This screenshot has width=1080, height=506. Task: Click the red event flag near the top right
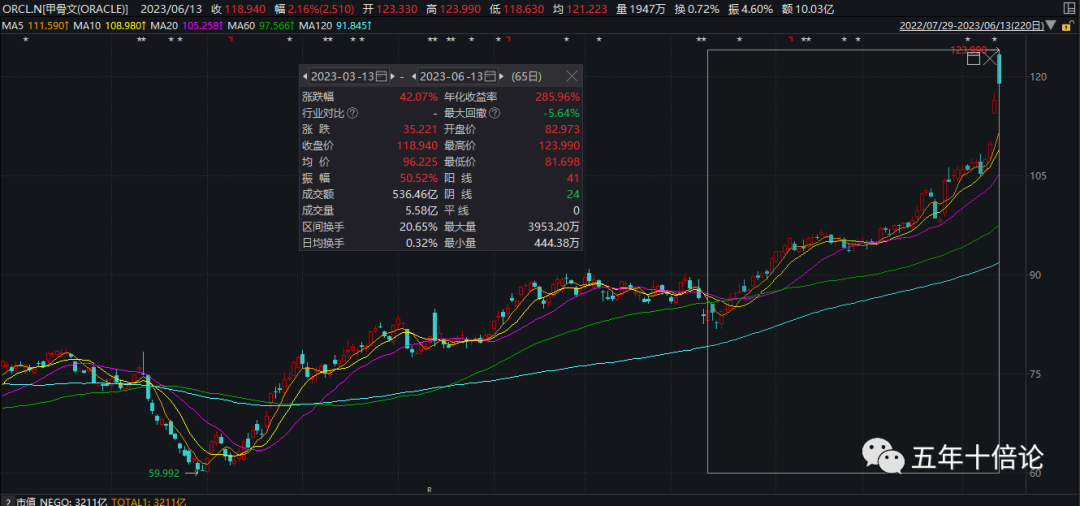[x=791, y=40]
